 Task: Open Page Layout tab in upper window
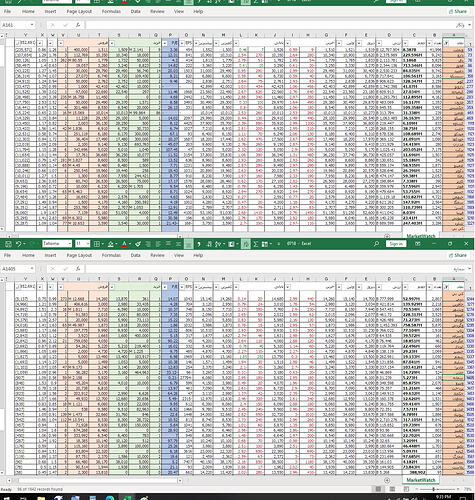[79, 11]
